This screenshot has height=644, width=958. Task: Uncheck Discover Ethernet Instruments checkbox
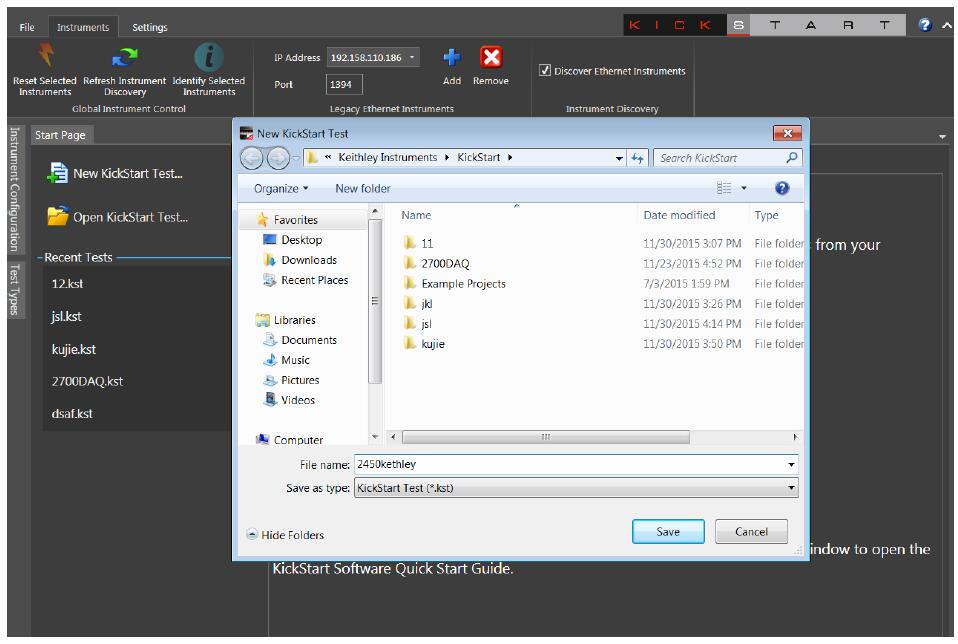click(x=545, y=71)
